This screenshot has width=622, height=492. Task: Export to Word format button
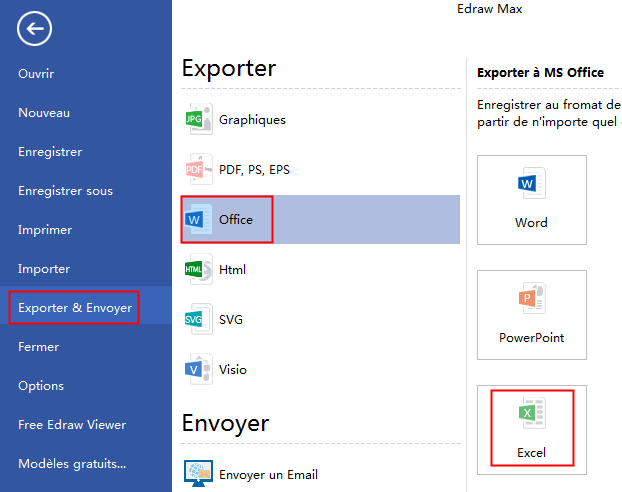(x=531, y=200)
